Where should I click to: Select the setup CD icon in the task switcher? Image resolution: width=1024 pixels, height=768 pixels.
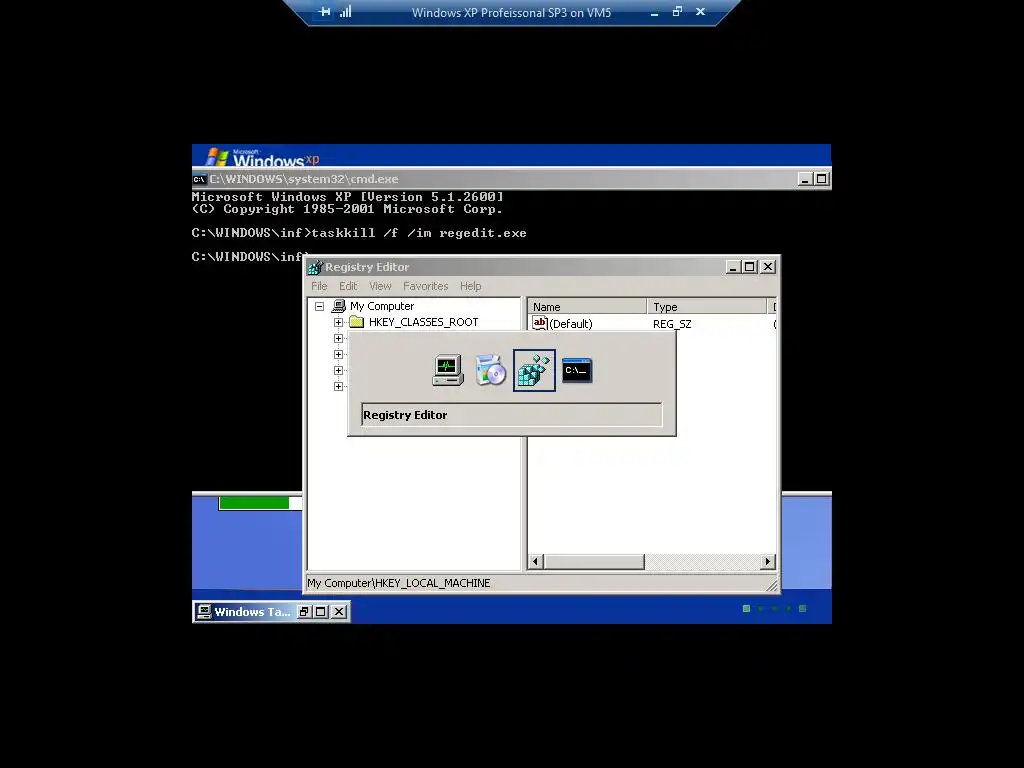pyautogui.click(x=490, y=370)
